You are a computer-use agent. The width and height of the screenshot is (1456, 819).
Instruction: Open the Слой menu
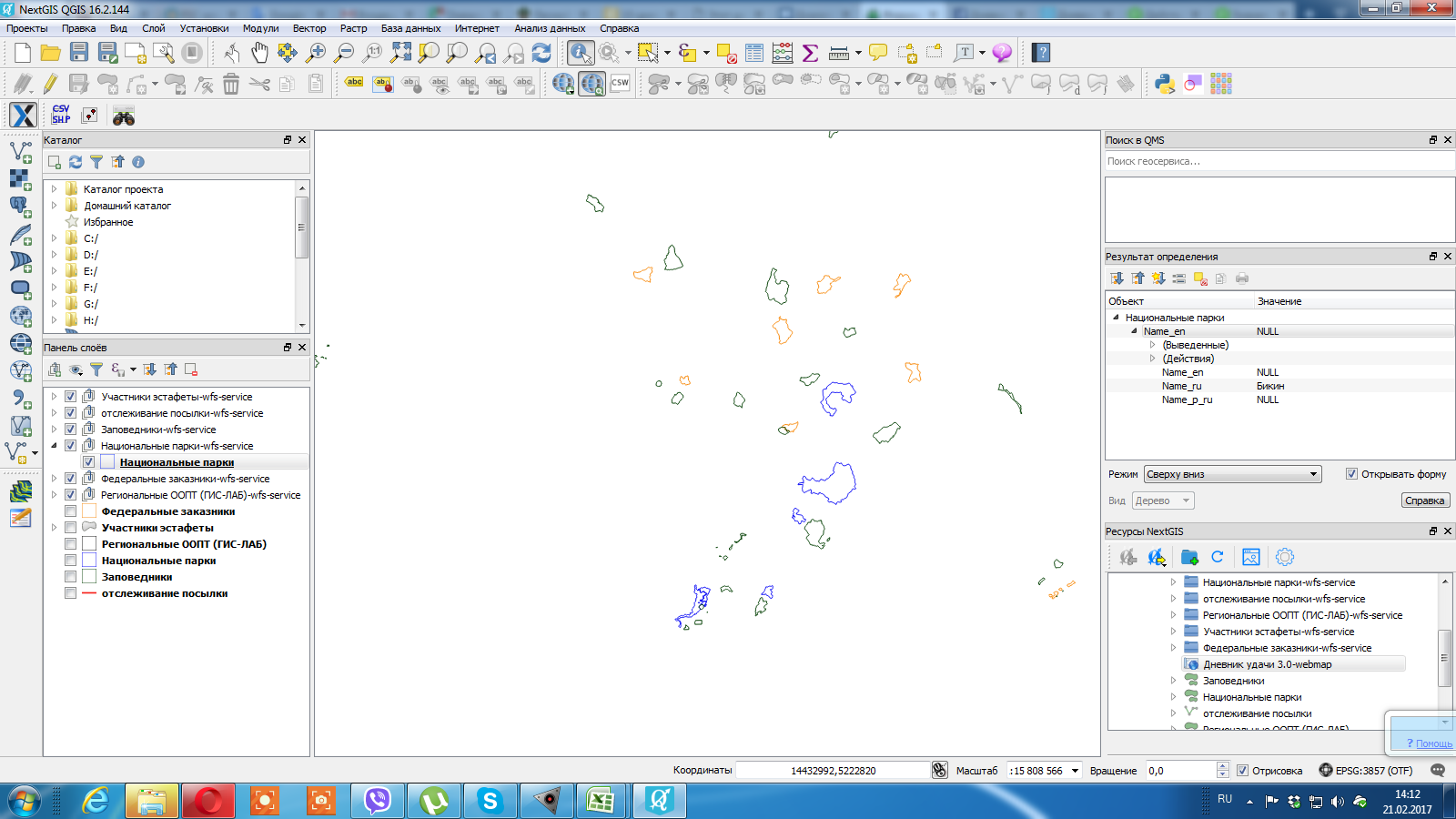point(154,28)
